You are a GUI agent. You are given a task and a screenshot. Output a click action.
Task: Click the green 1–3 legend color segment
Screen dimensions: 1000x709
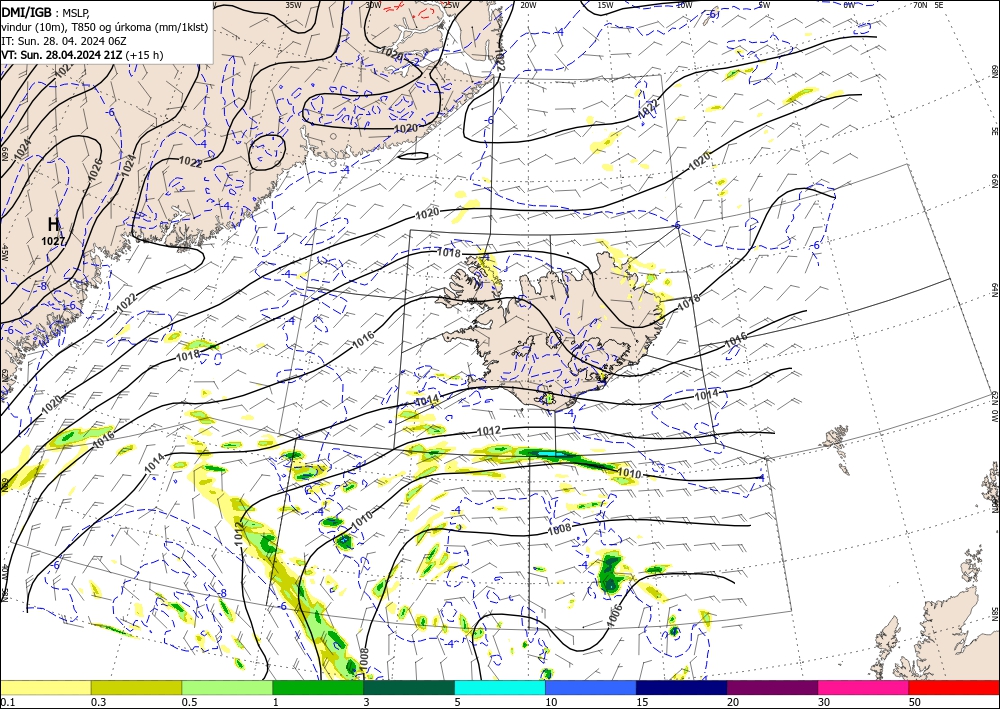tap(318, 687)
